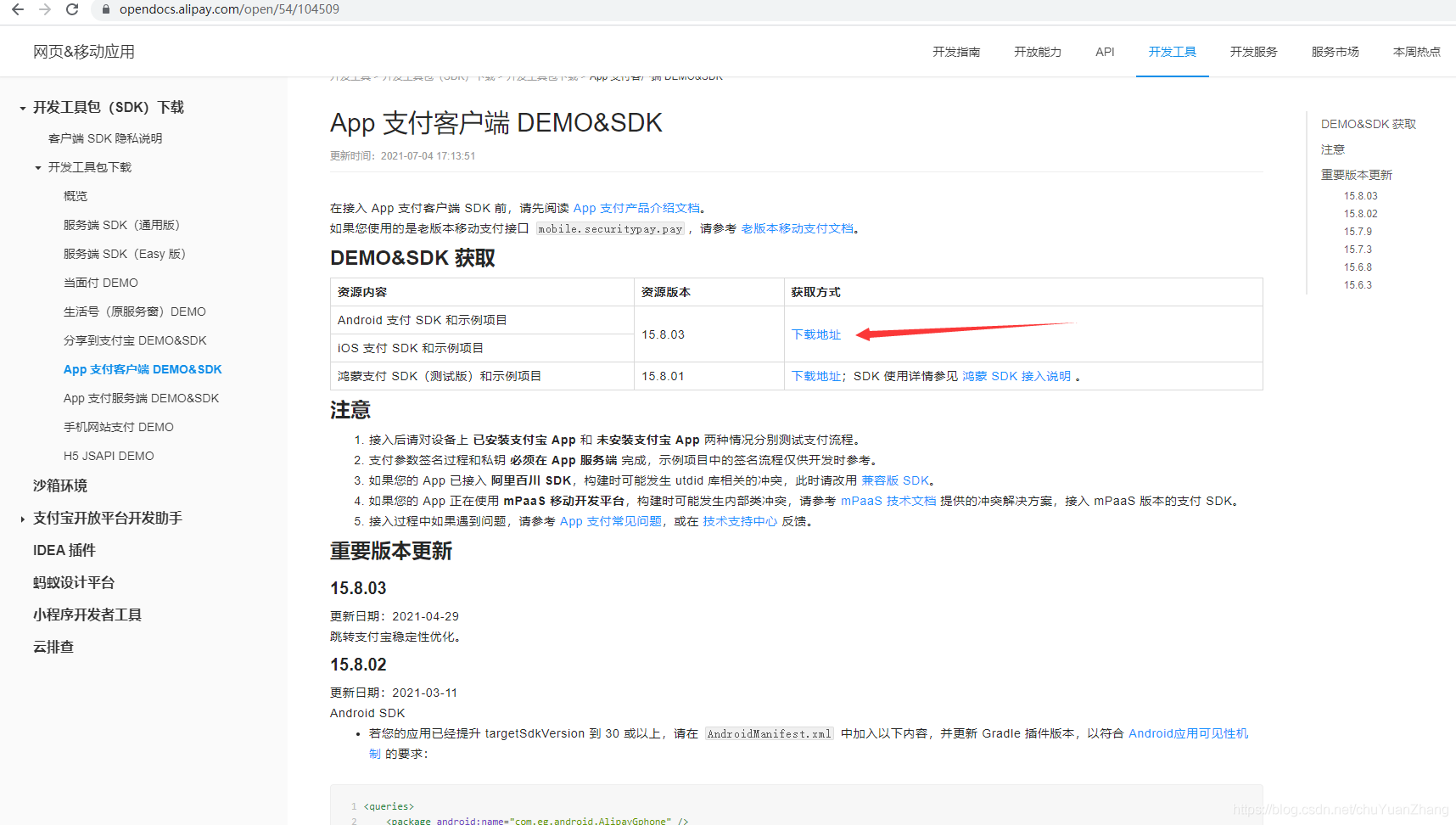Refresh the page with the reload icon
The height and width of the screenshot is (825, 1456).
[71, 10]
